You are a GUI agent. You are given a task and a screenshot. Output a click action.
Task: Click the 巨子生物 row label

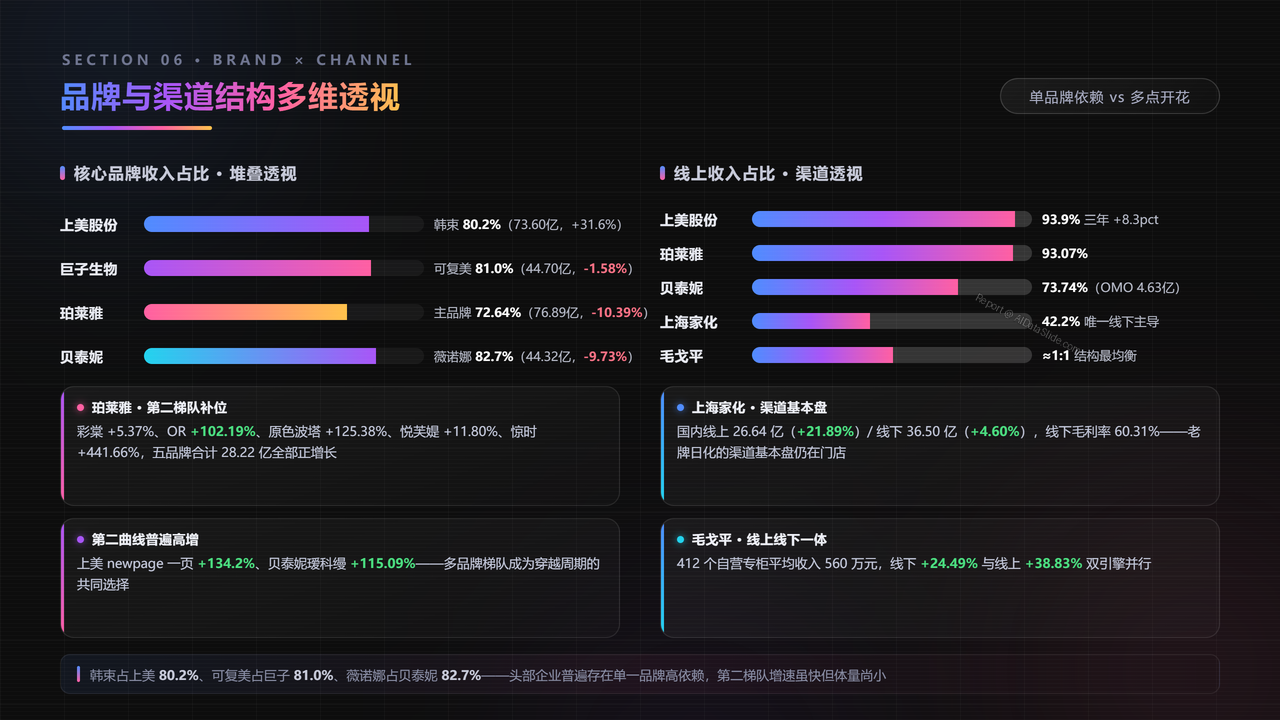(x=89, y=269)
